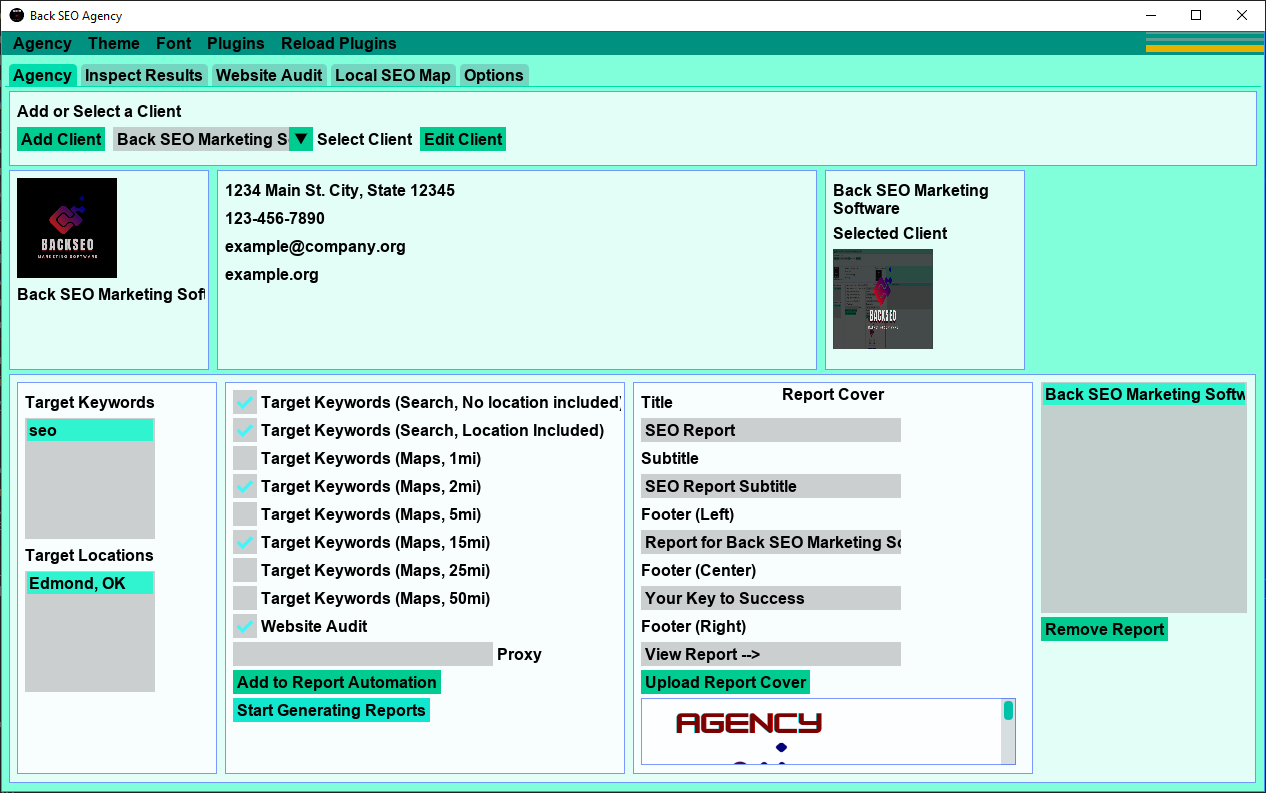
Task: Open the Back SEO Marketing client combo box
Action: point(213,139)
